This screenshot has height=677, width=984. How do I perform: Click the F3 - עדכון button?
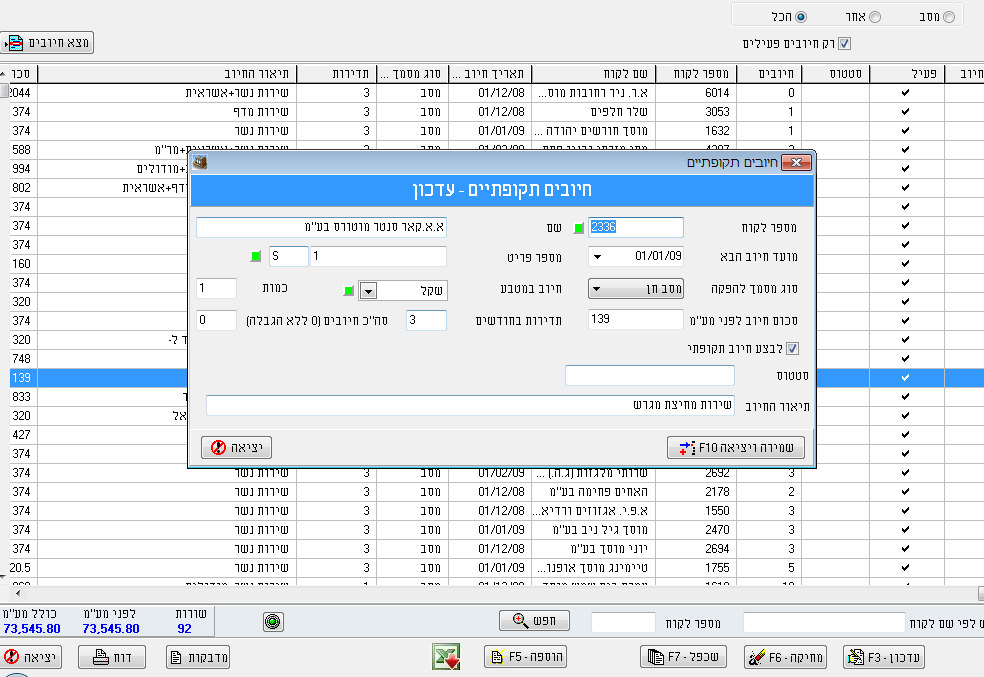(885, 657)
